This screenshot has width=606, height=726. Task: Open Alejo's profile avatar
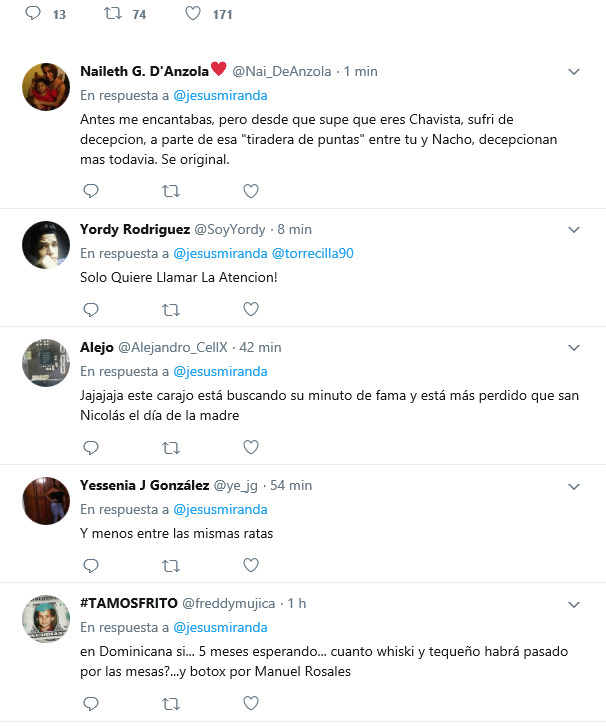click(x=45, y=364)
